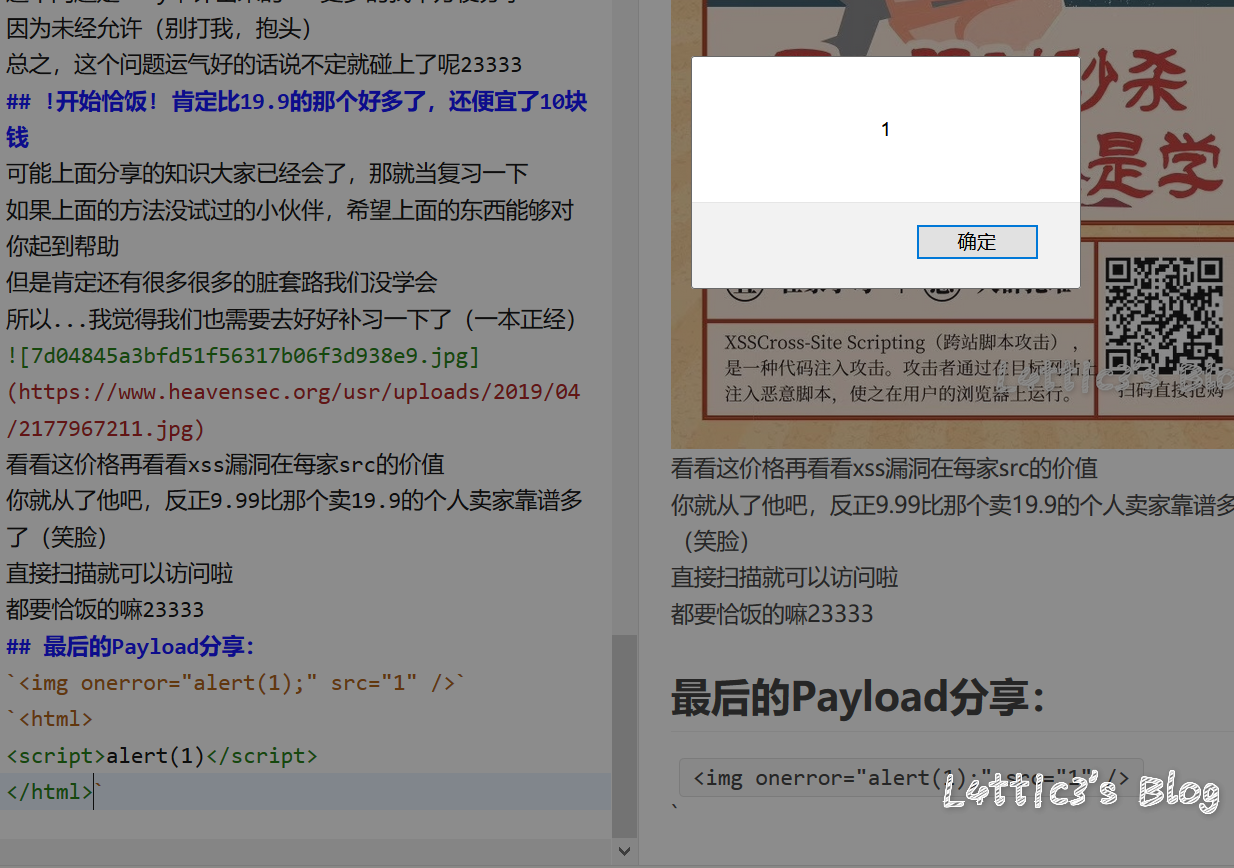Click the editor scrollbar down arrow
The width and height of the screenshot is (1234, 868).
click(x=624, y=851)
